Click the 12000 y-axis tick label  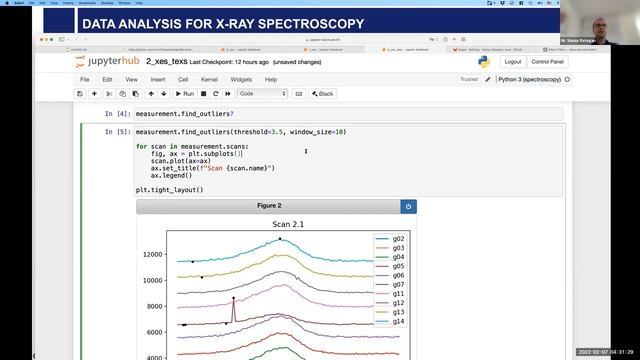point(153,254)
